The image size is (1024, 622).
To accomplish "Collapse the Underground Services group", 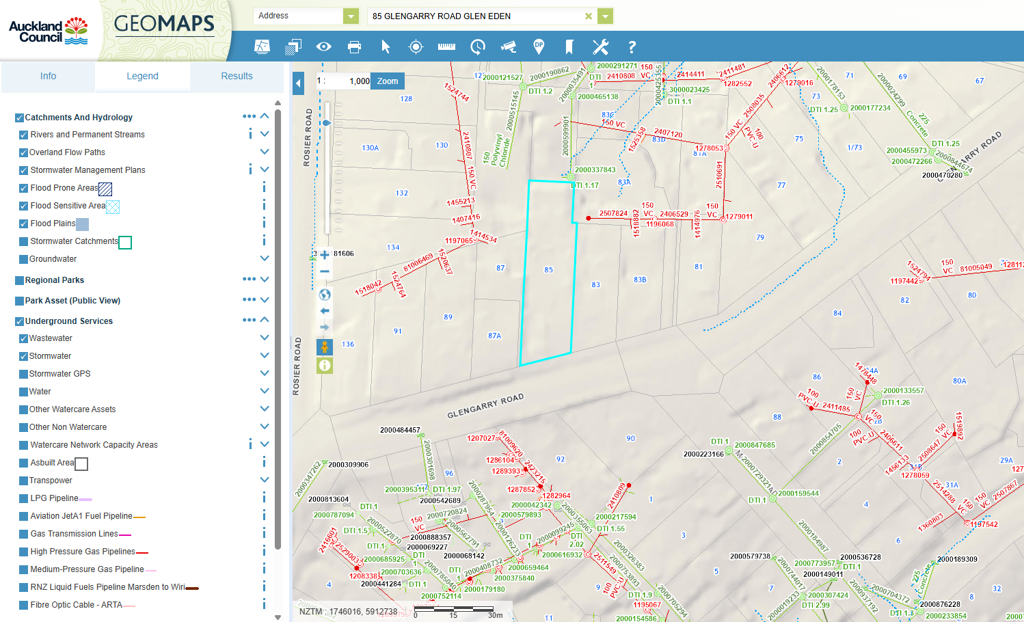I will coord(265,320).
